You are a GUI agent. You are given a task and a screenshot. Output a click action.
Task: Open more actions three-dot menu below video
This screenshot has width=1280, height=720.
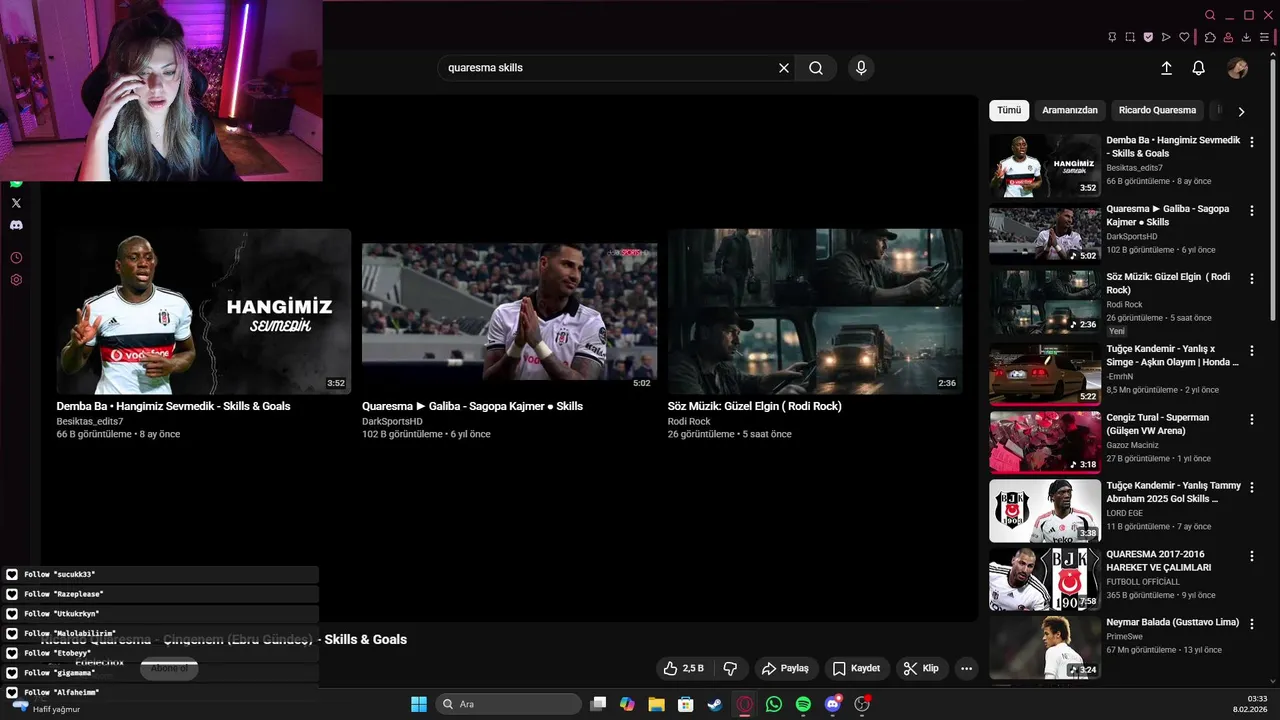point(966,668)
